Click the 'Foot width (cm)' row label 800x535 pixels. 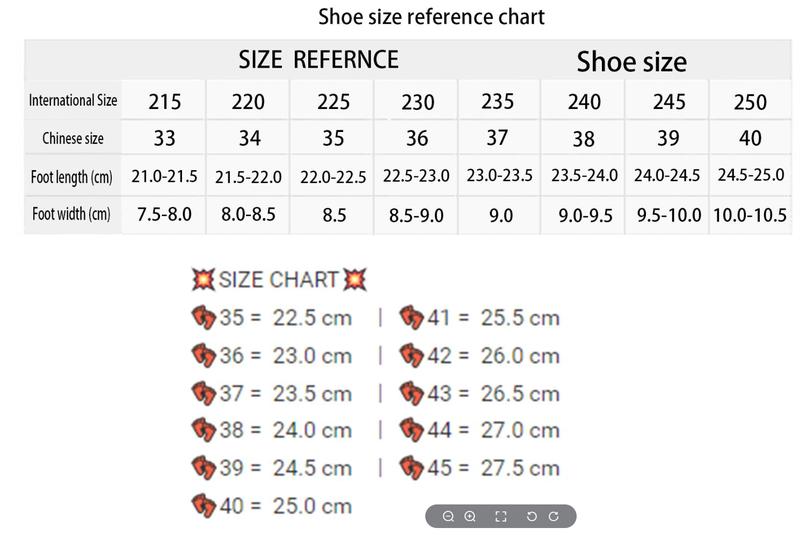71,214
